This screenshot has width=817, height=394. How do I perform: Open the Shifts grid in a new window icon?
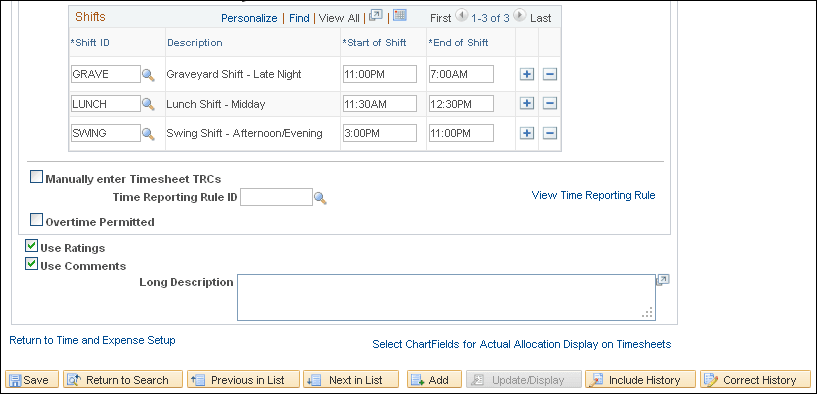376,16
